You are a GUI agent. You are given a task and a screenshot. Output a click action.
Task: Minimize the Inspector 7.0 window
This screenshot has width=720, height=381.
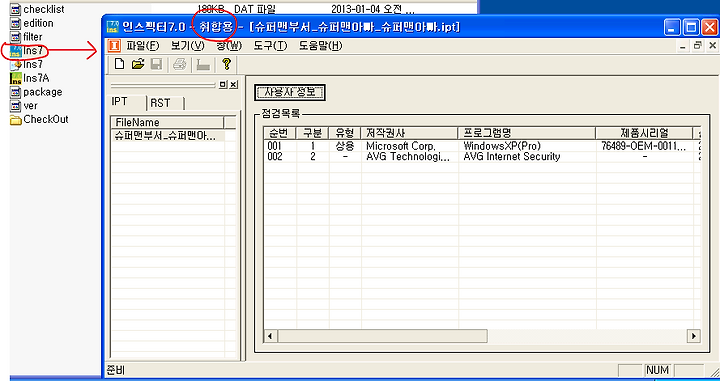pyautogui.click(x=673, y=28)
